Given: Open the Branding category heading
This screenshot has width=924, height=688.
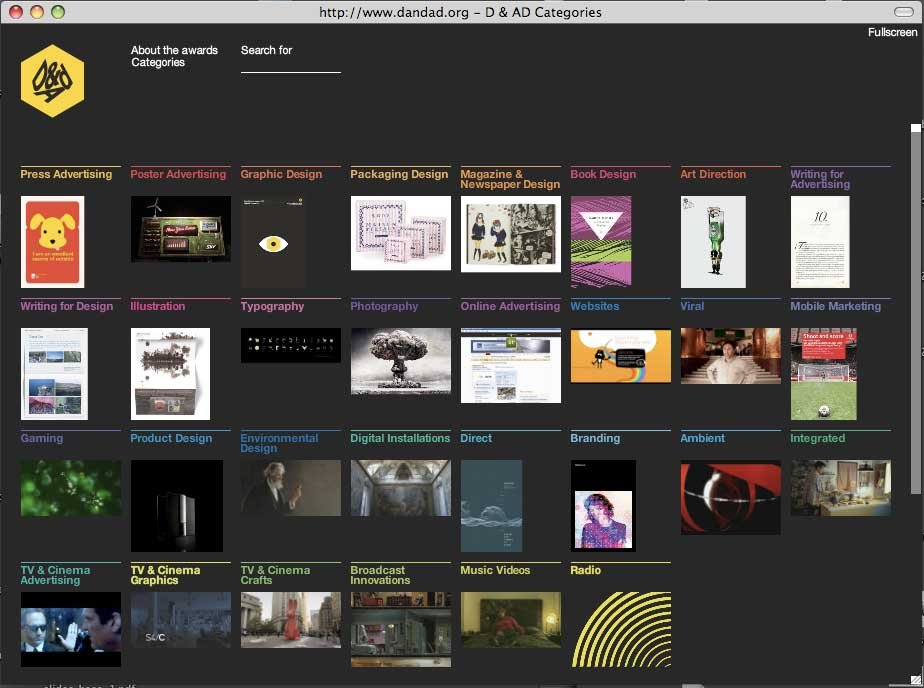Looking at the screenshot, I should [x=595, y=438].
